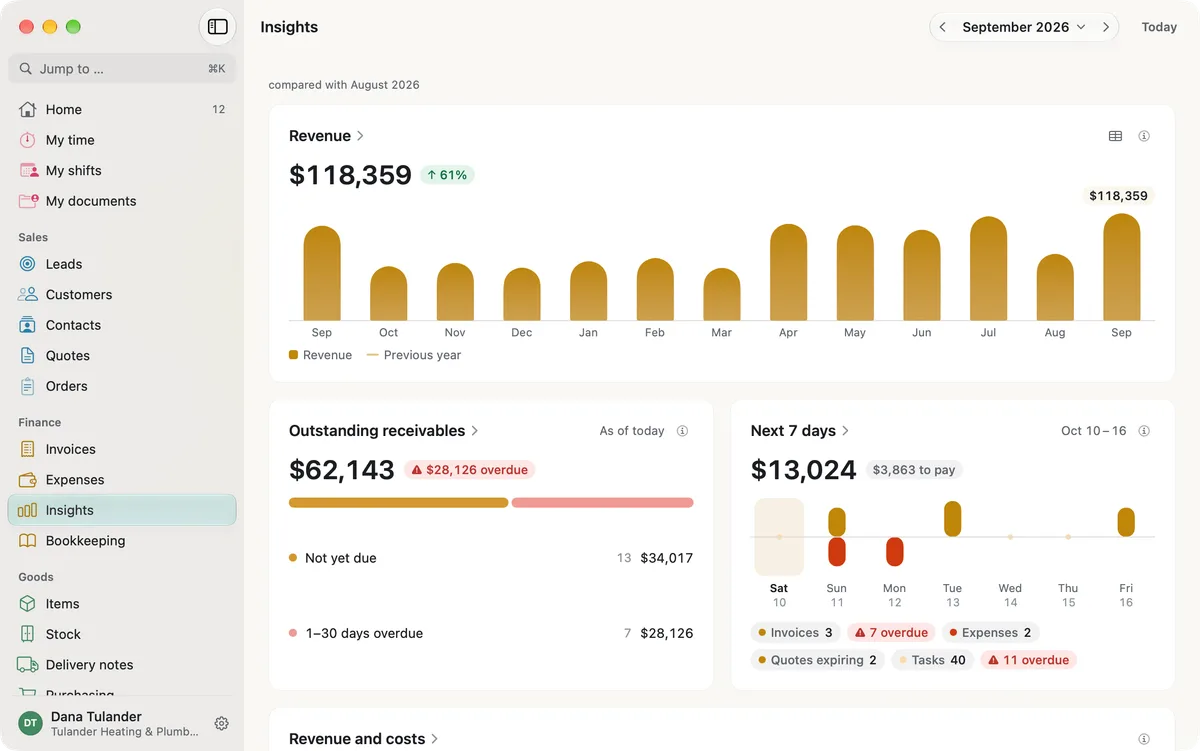Toggle the Previous year legend series
The width and height of the screenshot is (1200, 751).
(414, 355)
